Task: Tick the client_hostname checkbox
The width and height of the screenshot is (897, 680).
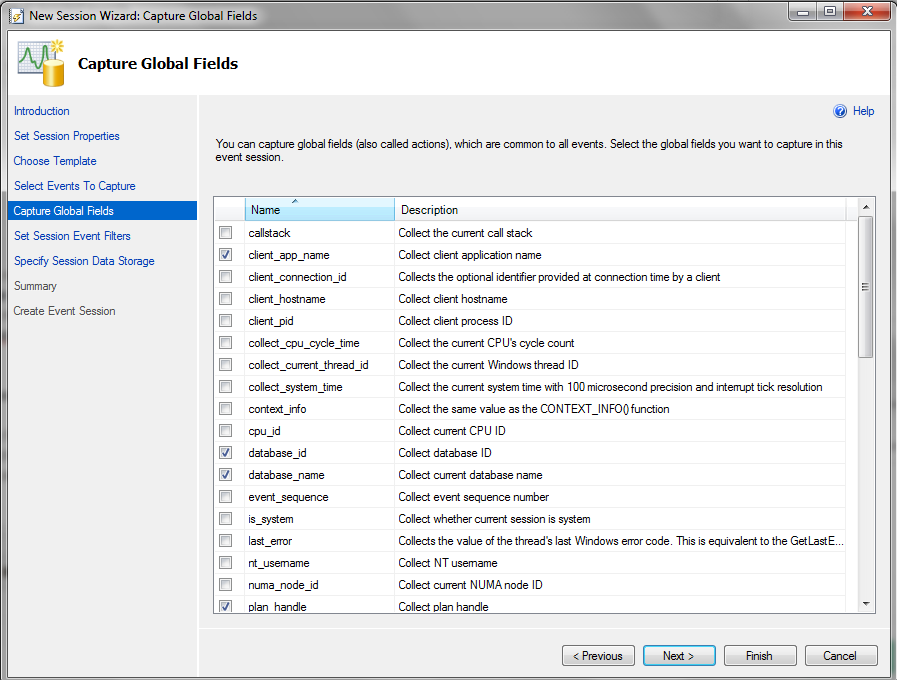Action: (x=226, y=299)
